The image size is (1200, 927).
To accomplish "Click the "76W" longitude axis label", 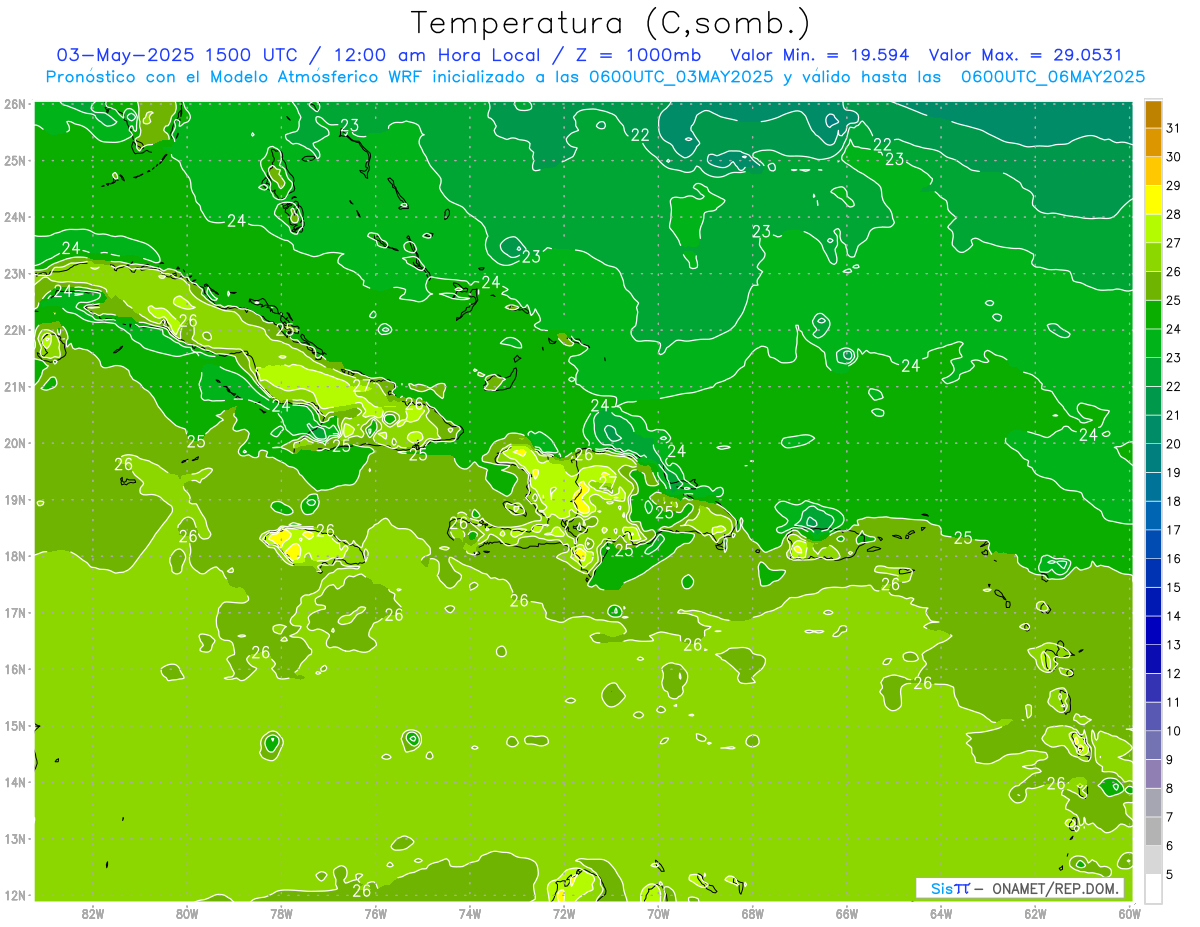I will [x=375, y=913].
